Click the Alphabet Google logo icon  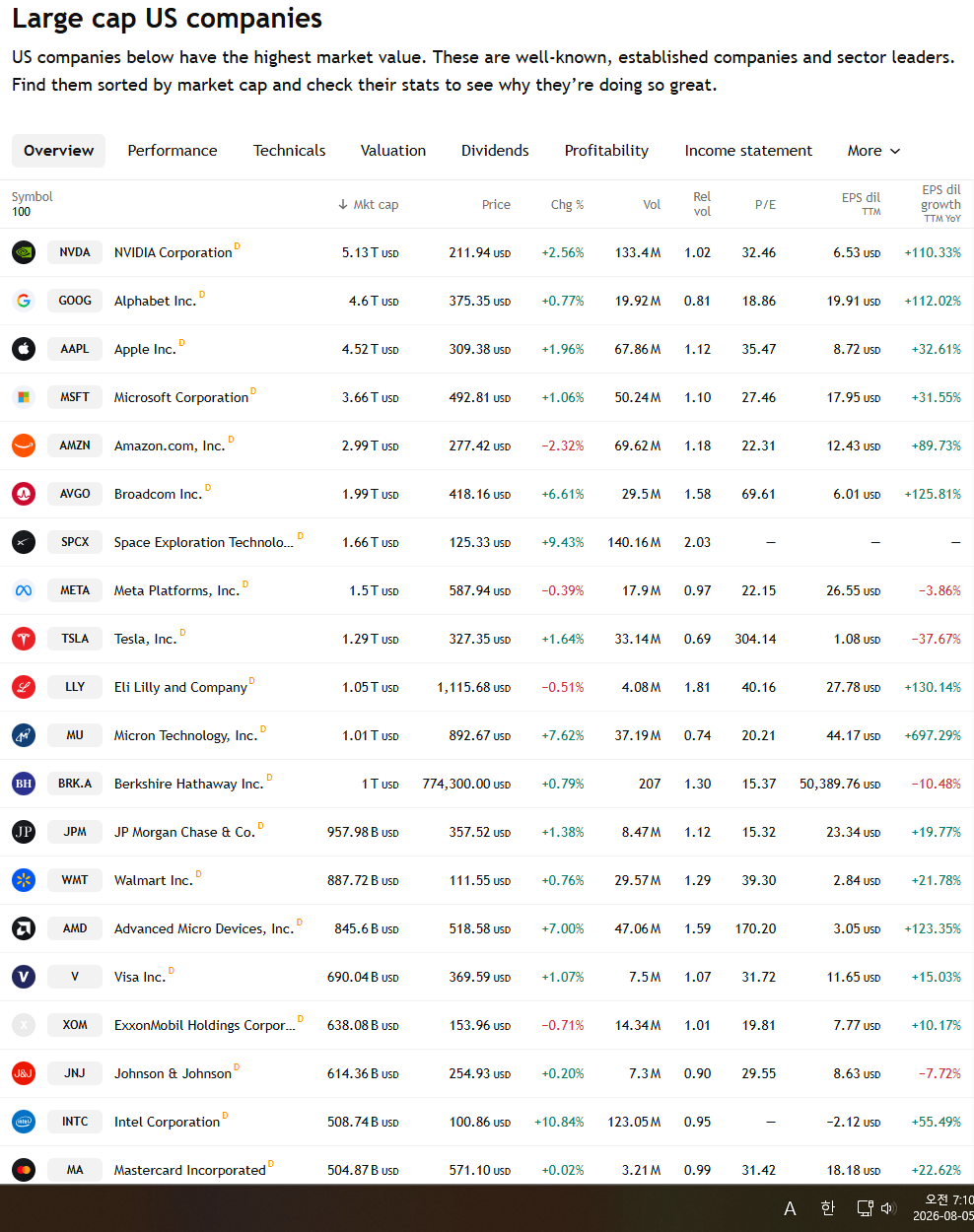(x=24, y=301)
